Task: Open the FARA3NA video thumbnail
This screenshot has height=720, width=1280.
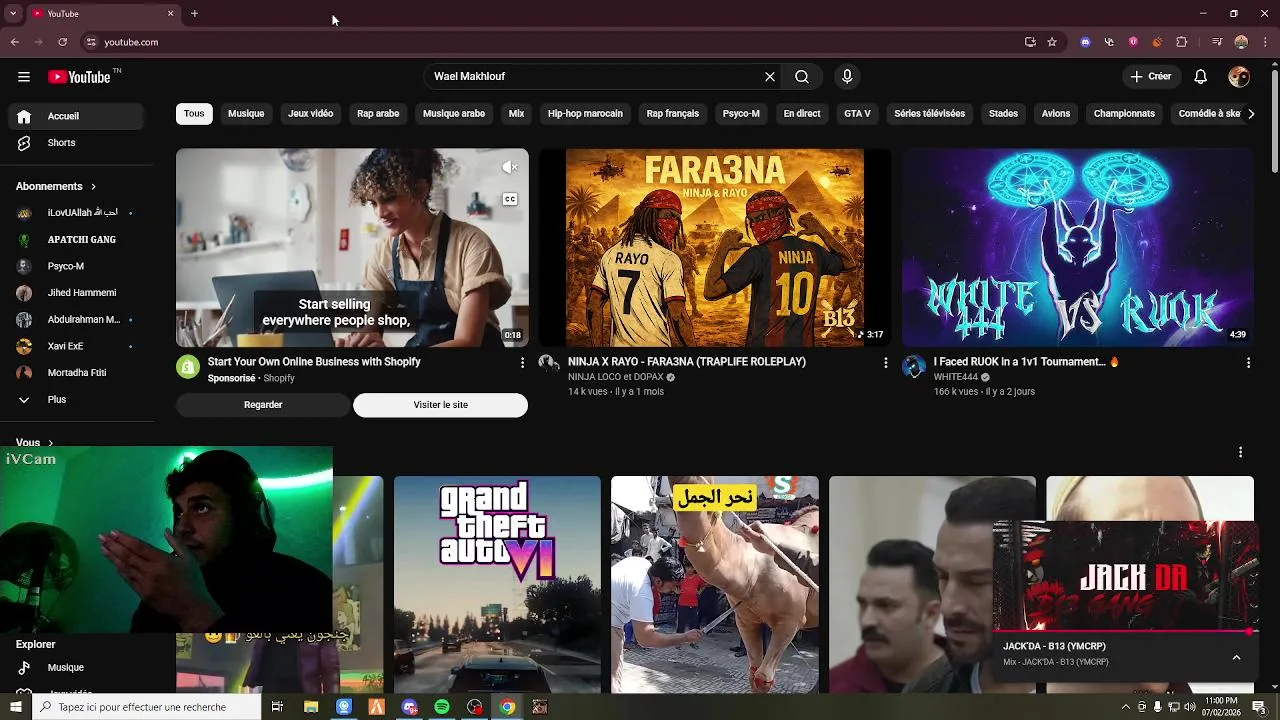Action: pyautogui.click(x=714, y=247)
